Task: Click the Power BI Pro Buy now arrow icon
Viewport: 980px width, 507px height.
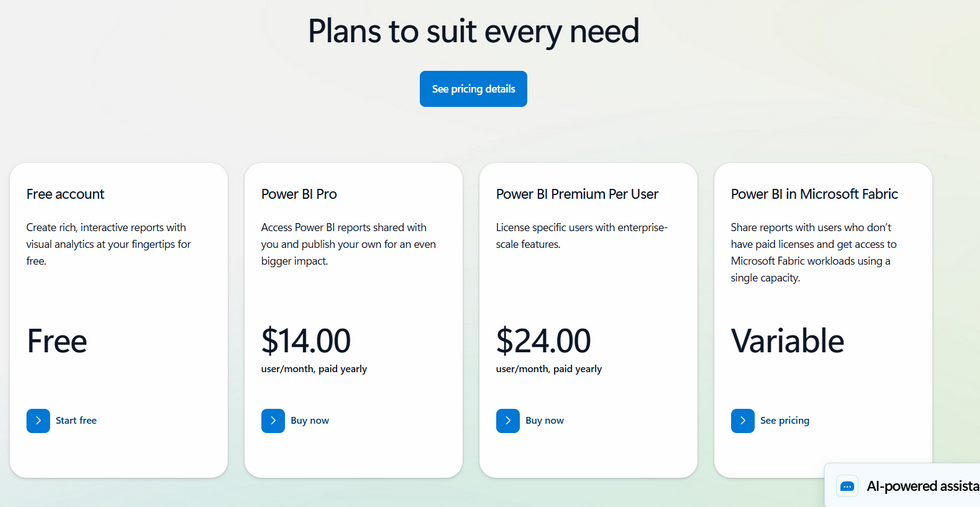Action: (273, 421)
